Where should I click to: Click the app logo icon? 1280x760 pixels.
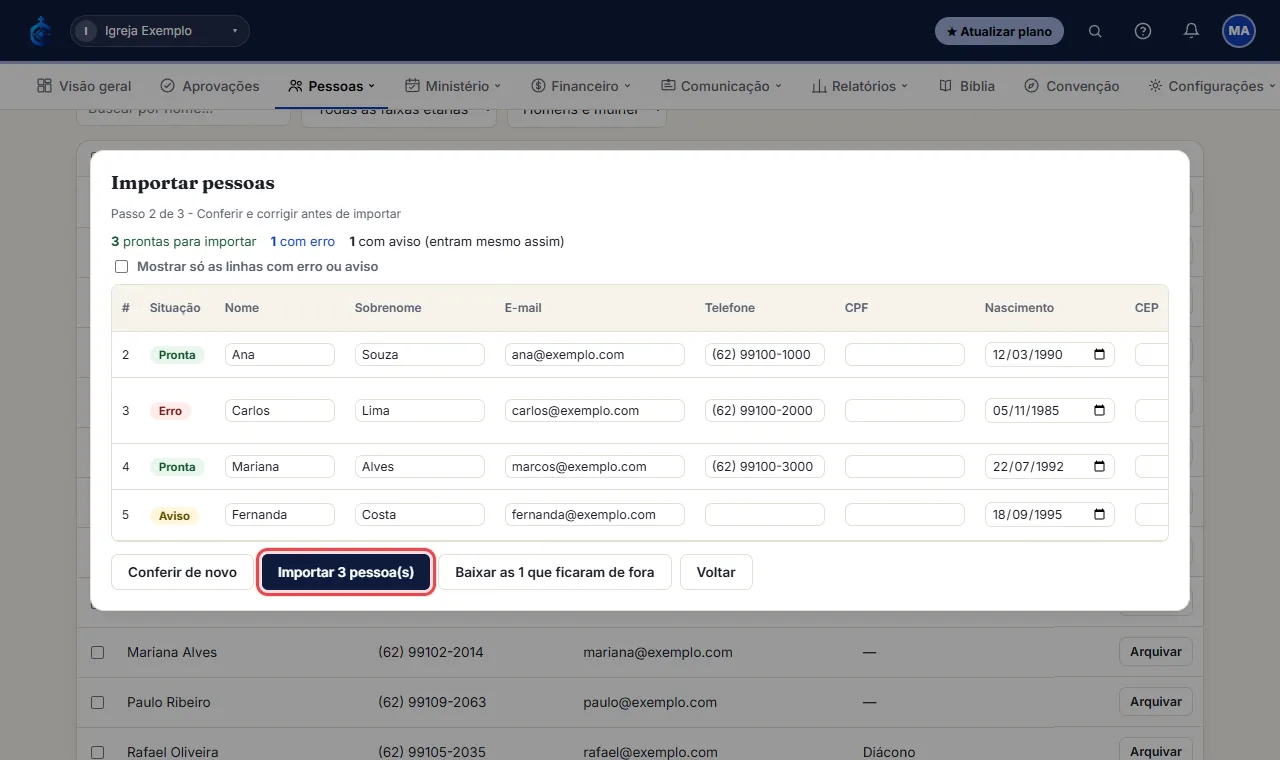click(40, 31)
